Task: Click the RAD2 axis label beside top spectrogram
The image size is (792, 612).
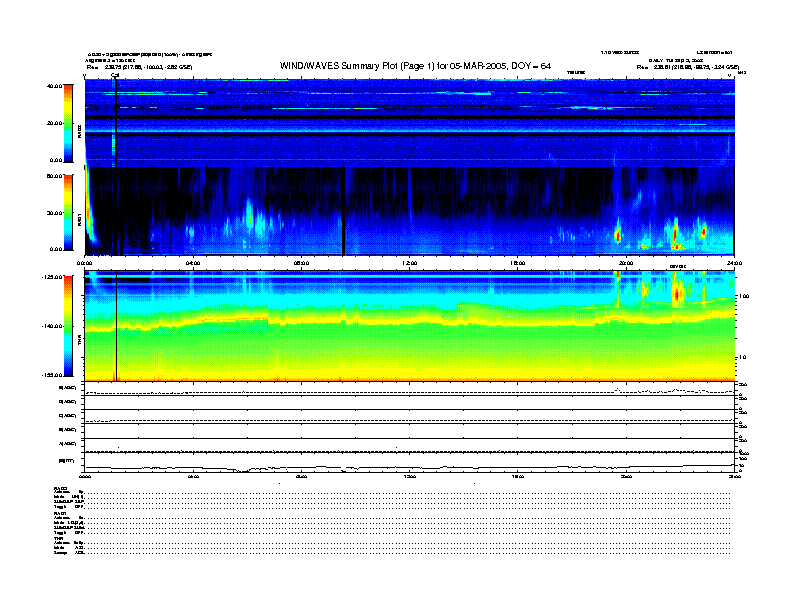Action: (79, 131)
